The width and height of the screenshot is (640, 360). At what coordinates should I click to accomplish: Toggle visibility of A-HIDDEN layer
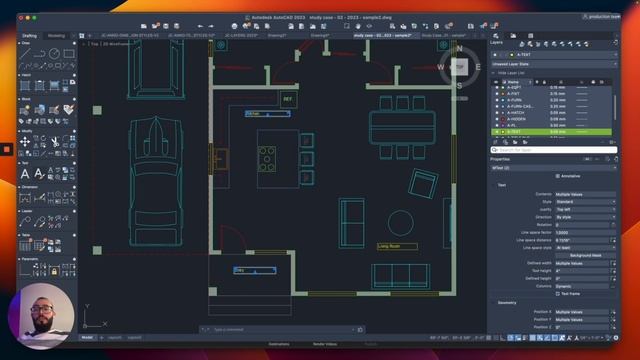tap(497, 119)
